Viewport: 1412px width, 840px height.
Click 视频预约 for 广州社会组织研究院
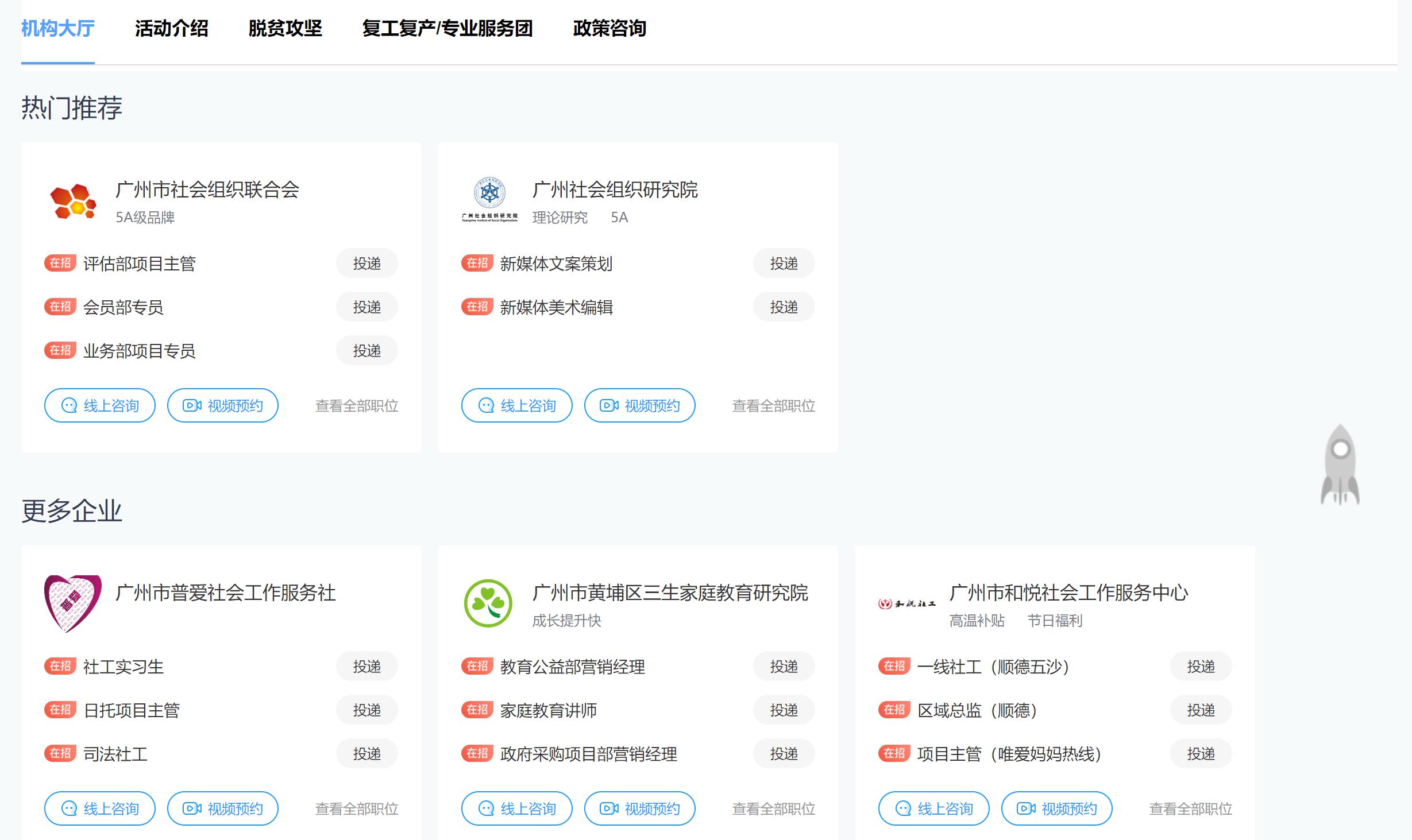pyautogui.click(x=640, y=406)
